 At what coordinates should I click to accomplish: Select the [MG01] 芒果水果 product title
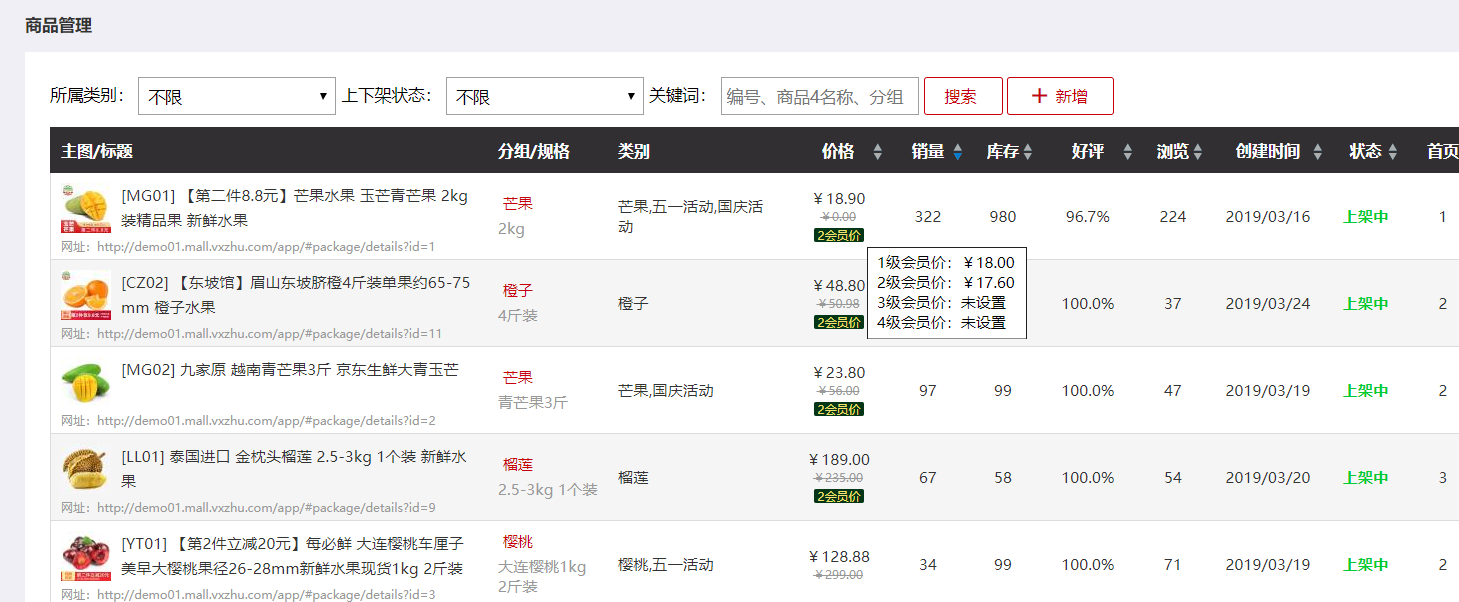click(x=294, y=208)
